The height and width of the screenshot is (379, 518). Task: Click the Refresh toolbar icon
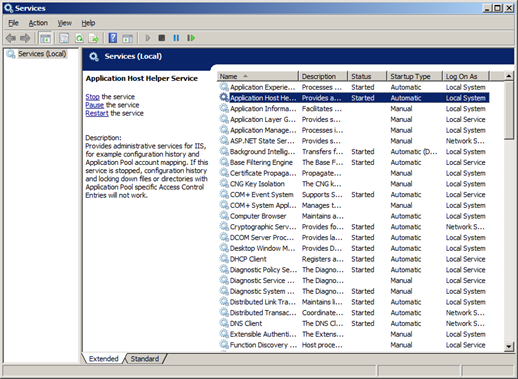pyautogui.click(x=79, y=38)
